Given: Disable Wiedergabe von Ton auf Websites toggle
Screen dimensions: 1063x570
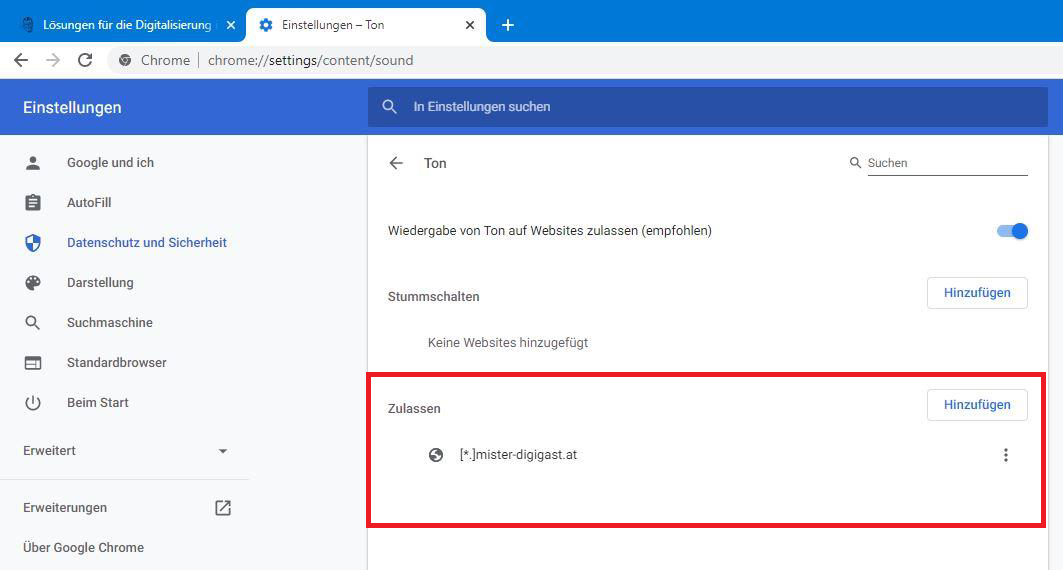Looking at the screenshot, I should point(1012,231).
